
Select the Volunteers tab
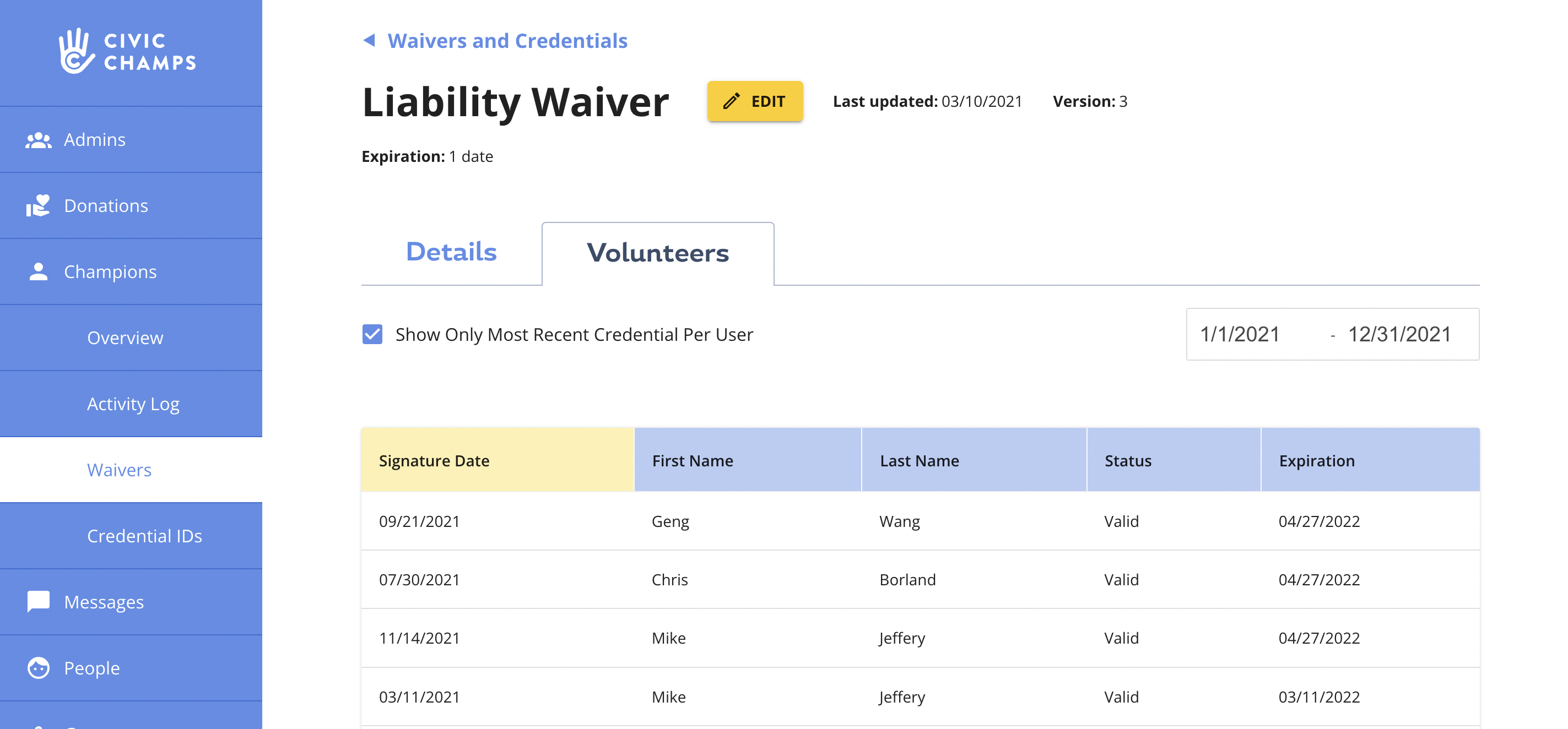tap(657, 253)
